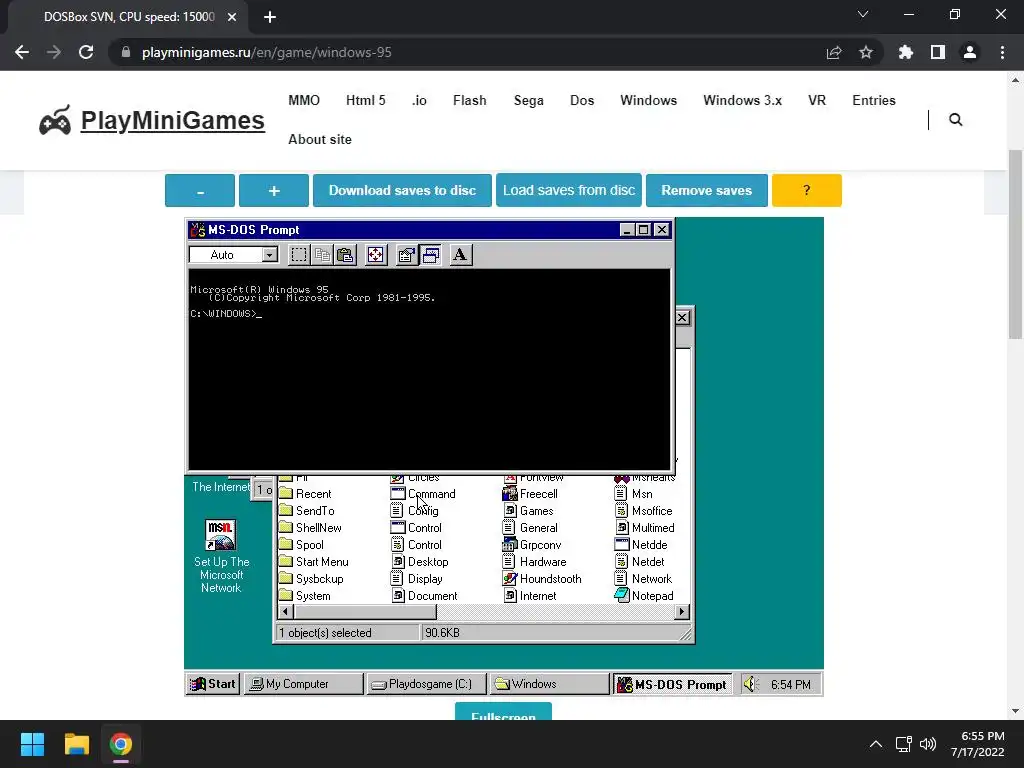Viewport: 1024px width, 768px height.
Task: Open the Sega category in site menu
Action: pyautogui.click(x=528, y=101)
